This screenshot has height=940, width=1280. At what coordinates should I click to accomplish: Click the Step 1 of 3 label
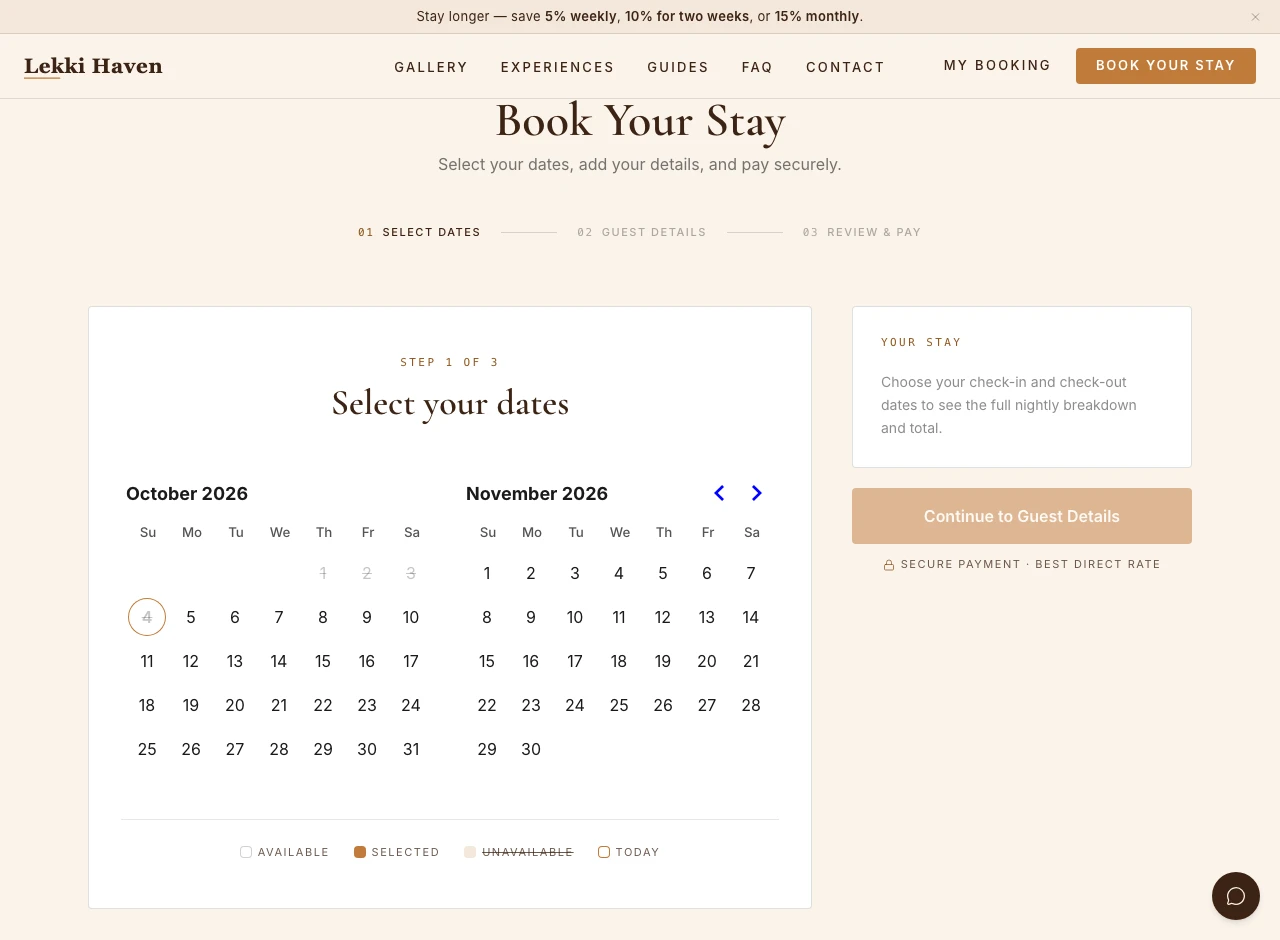coord(450,362)
